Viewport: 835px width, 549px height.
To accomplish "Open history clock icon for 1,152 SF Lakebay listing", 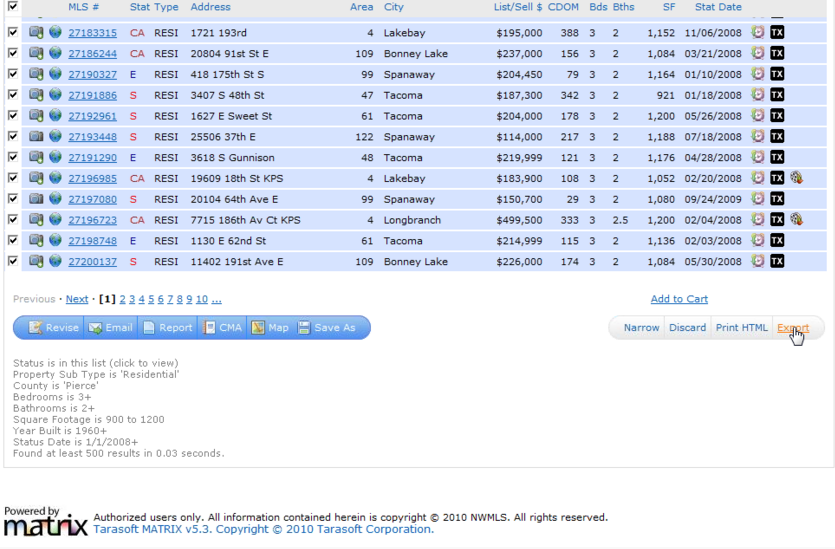I will (758, 32).
